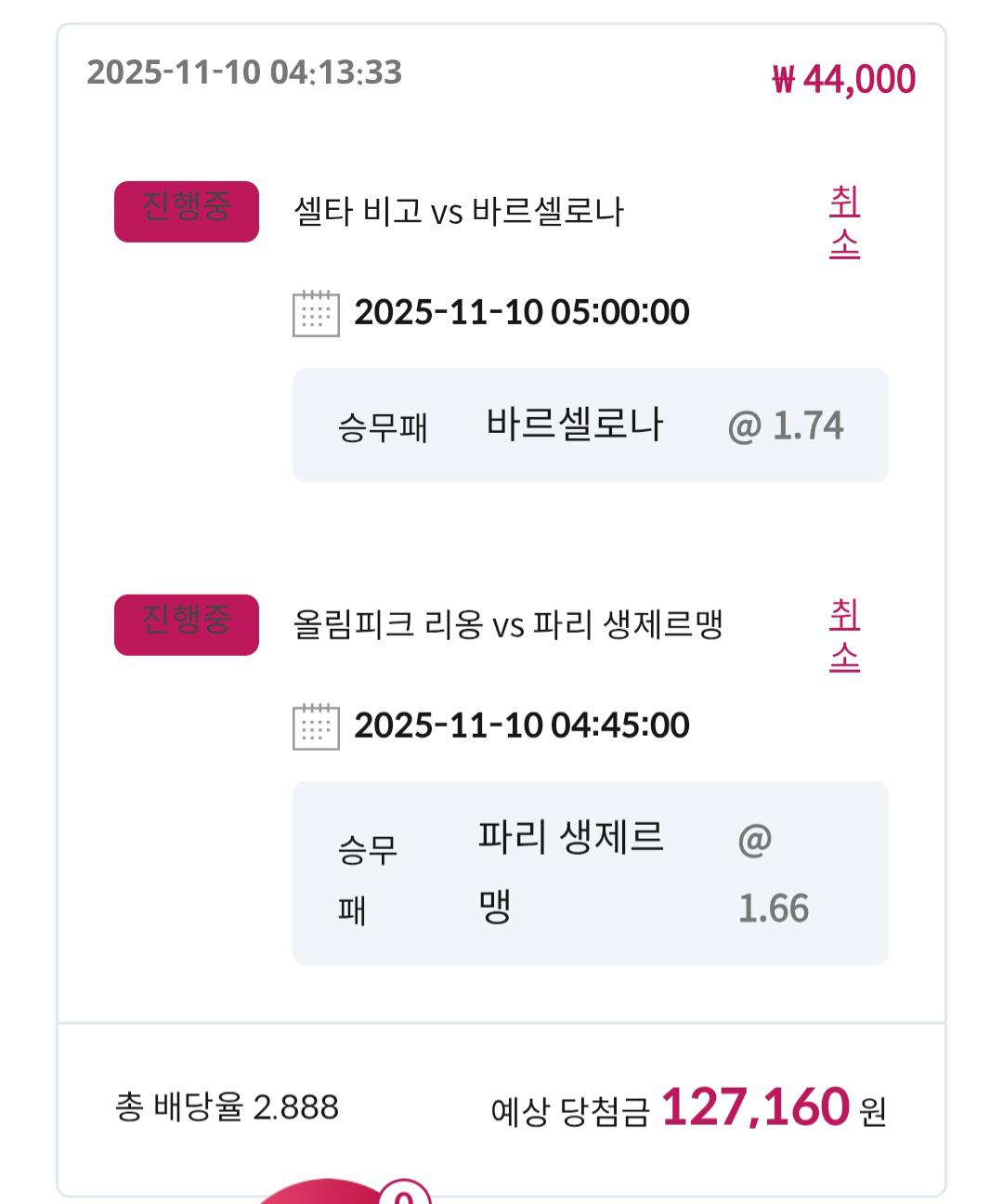1003x1204 pixels.
Task: Open the 셀타 비고 vs 바르셀로나 match title
Action: point(459,212)
